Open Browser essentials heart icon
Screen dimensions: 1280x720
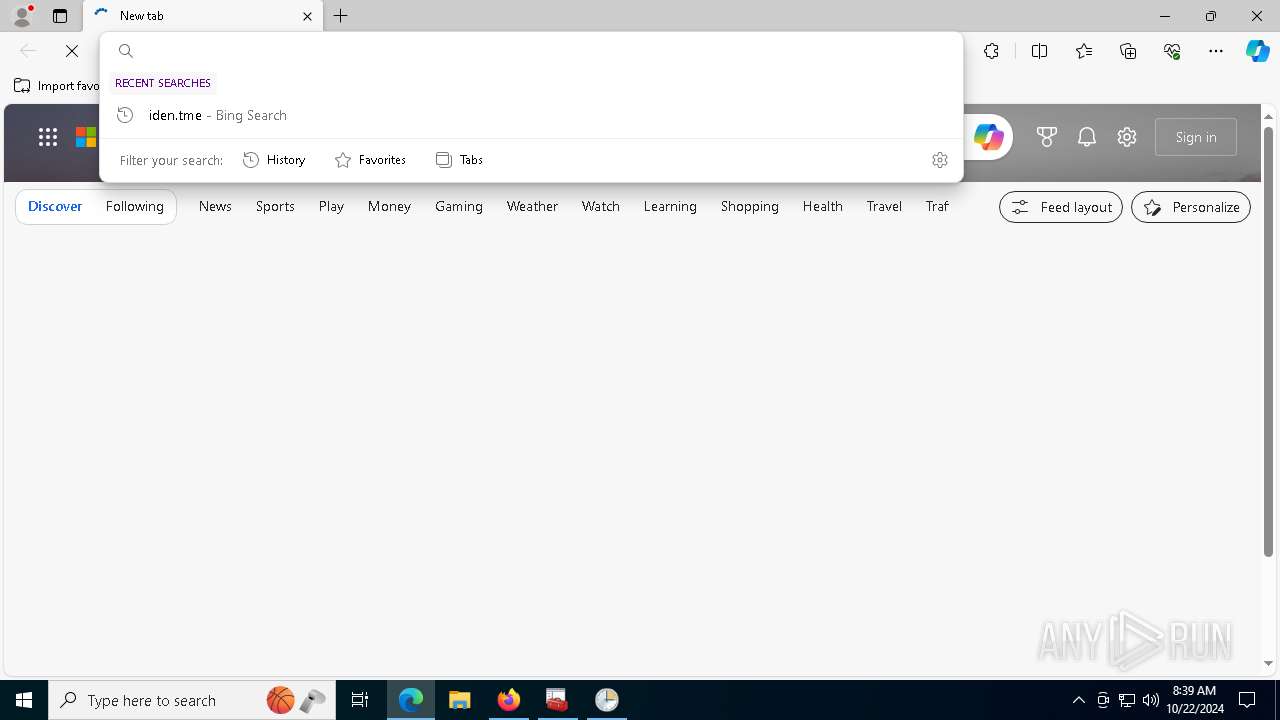click(1172, 51)
